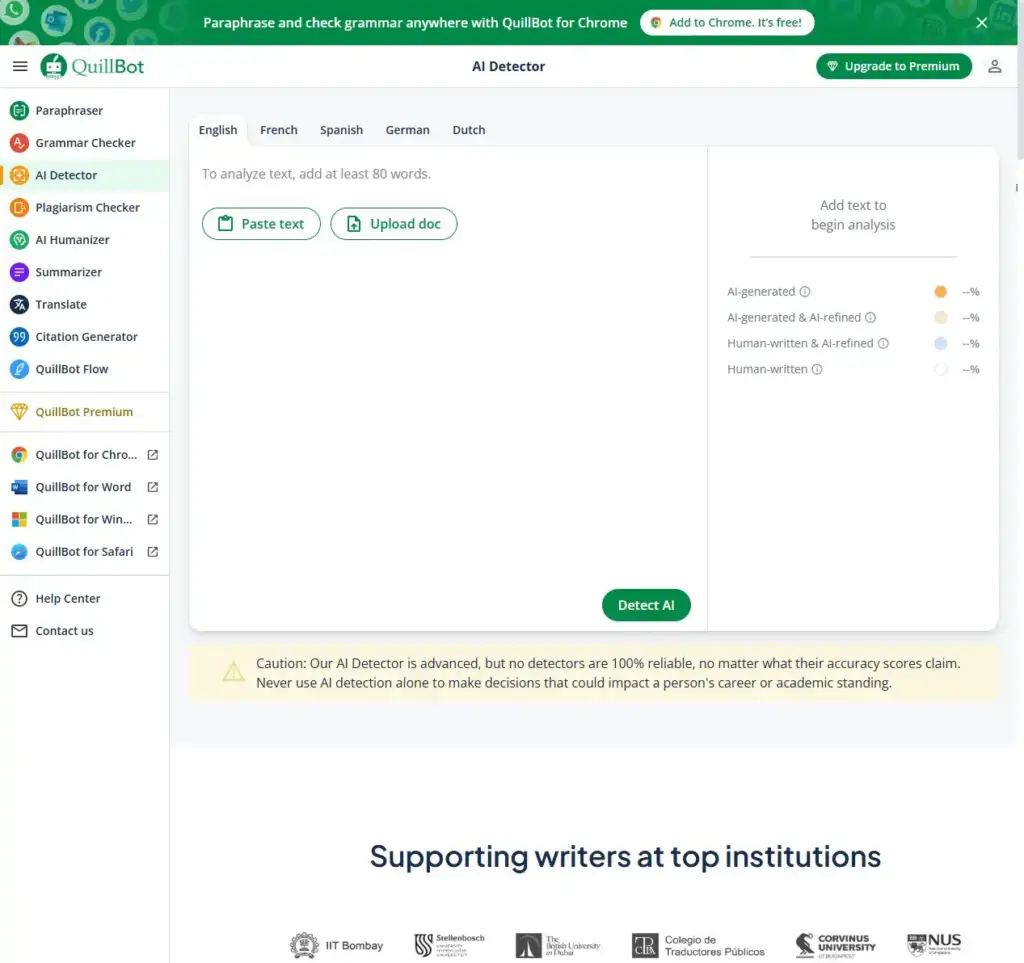The height and width of the screenshot is (963, 1024).
Task: Click the QuillBot Premium diamond icon
Action: (x=20, y=412)
